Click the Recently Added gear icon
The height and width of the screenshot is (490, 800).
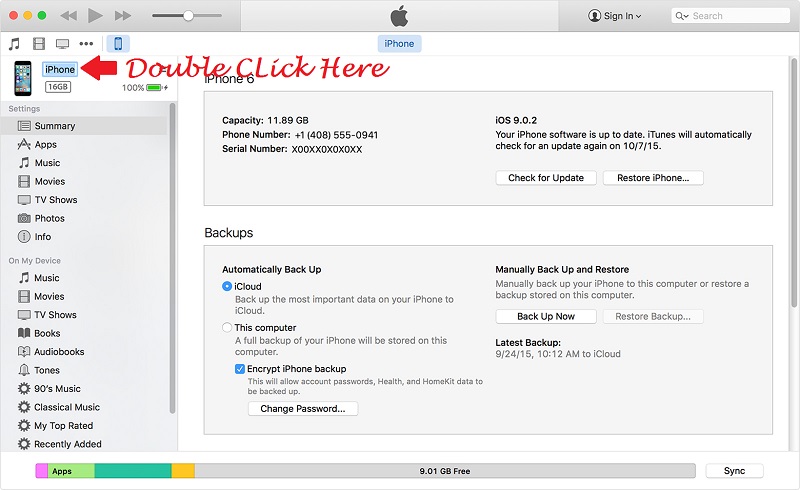24,444
